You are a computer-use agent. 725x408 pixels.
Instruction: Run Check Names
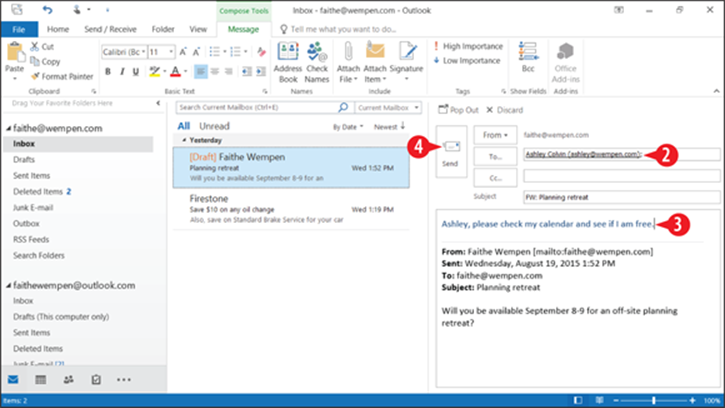(x=317, y=62)
